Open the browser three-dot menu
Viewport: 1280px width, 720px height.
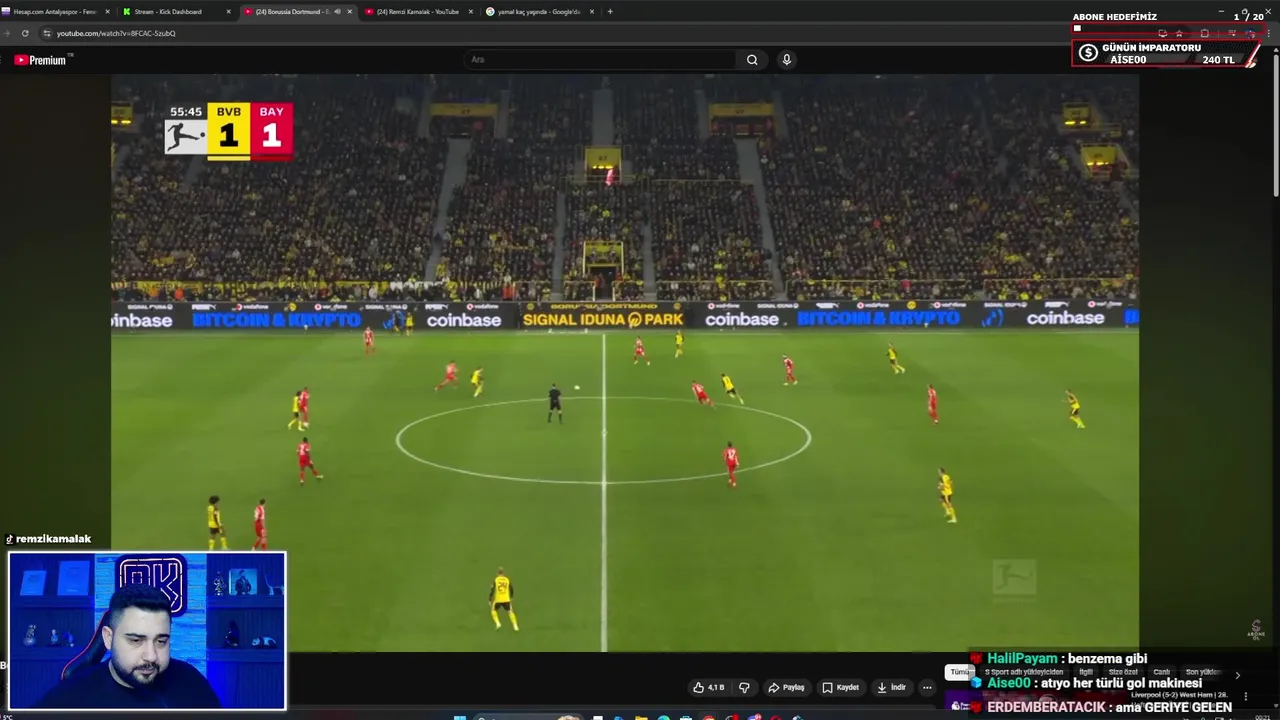(1269, 33)
